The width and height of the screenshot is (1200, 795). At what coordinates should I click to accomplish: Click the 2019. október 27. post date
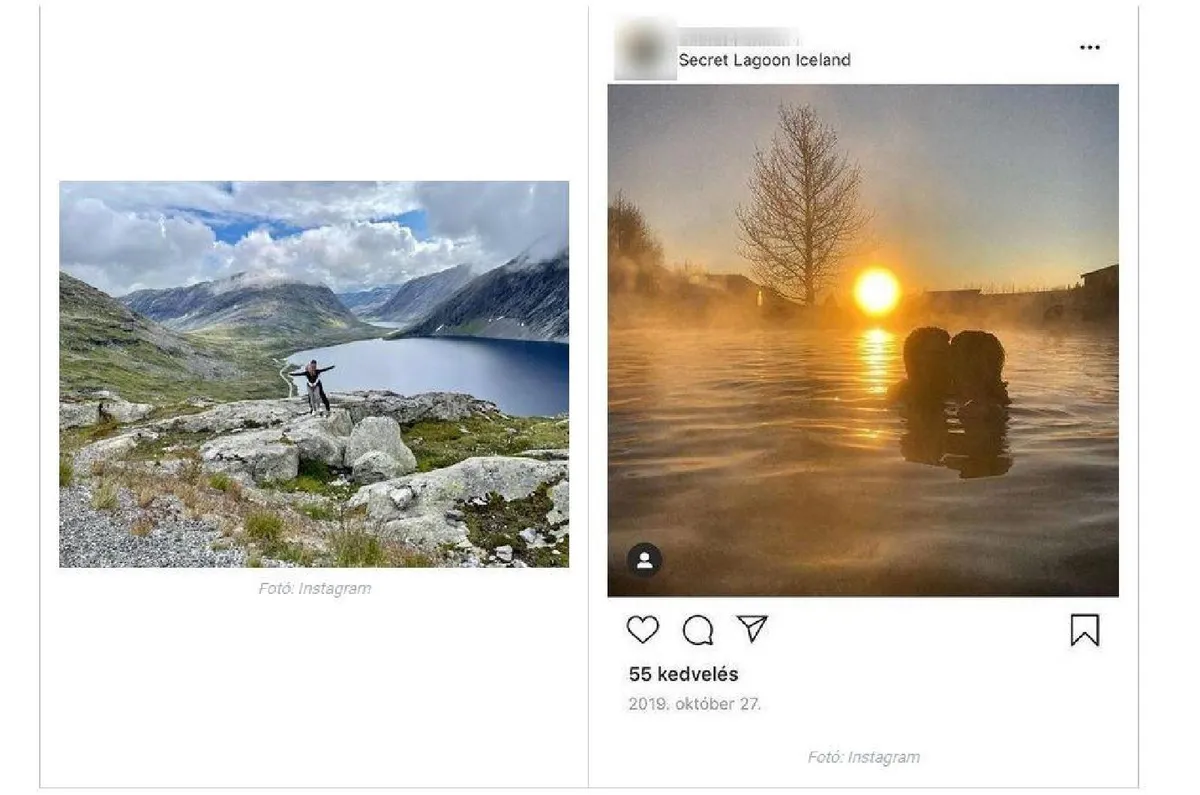click(695, 704)
